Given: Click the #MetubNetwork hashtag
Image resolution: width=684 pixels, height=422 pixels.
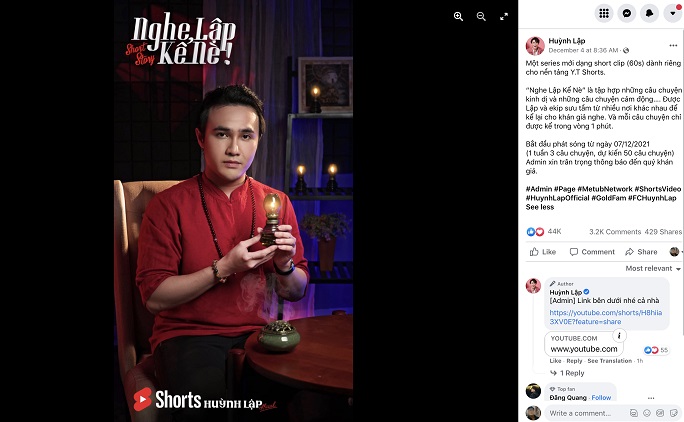Looking at the screenshot, I should (x=605, y=189).
